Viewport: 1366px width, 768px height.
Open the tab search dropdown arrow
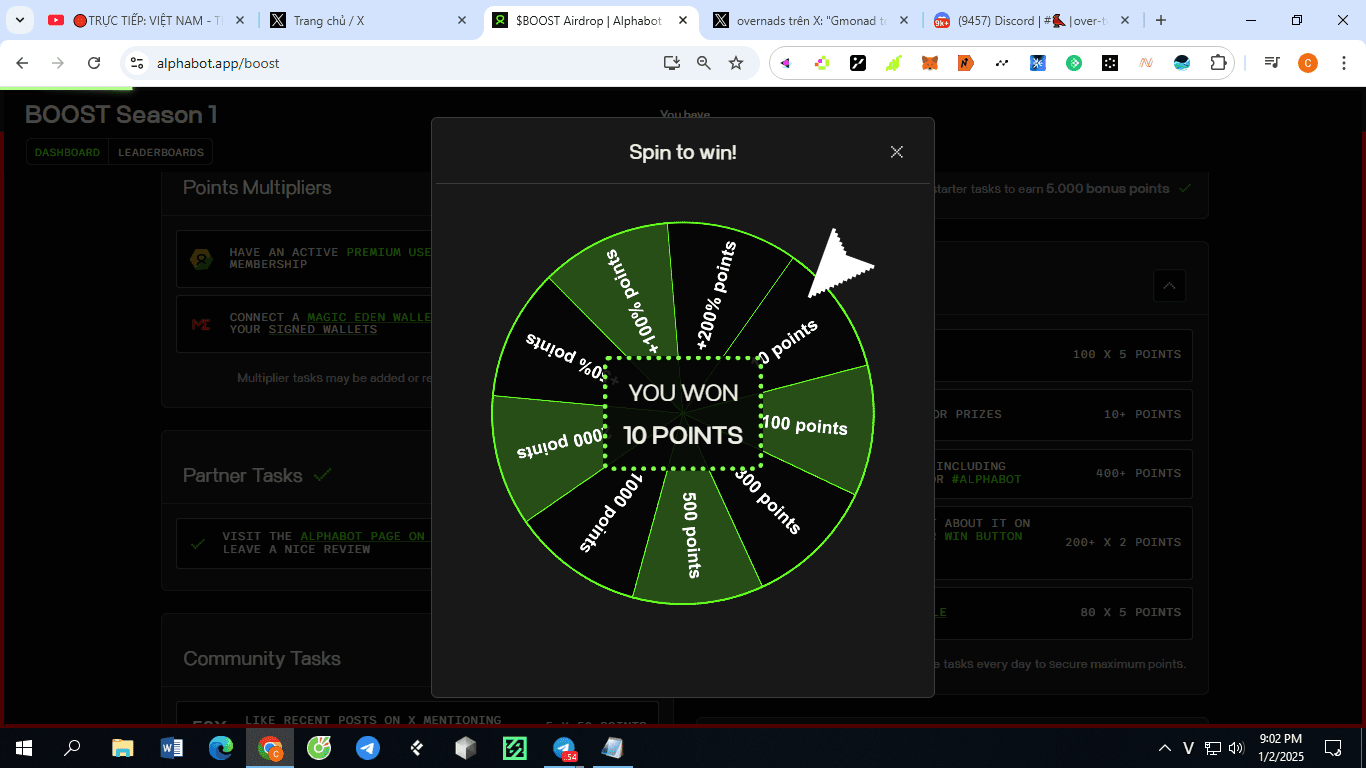click(x=19, y=20)
